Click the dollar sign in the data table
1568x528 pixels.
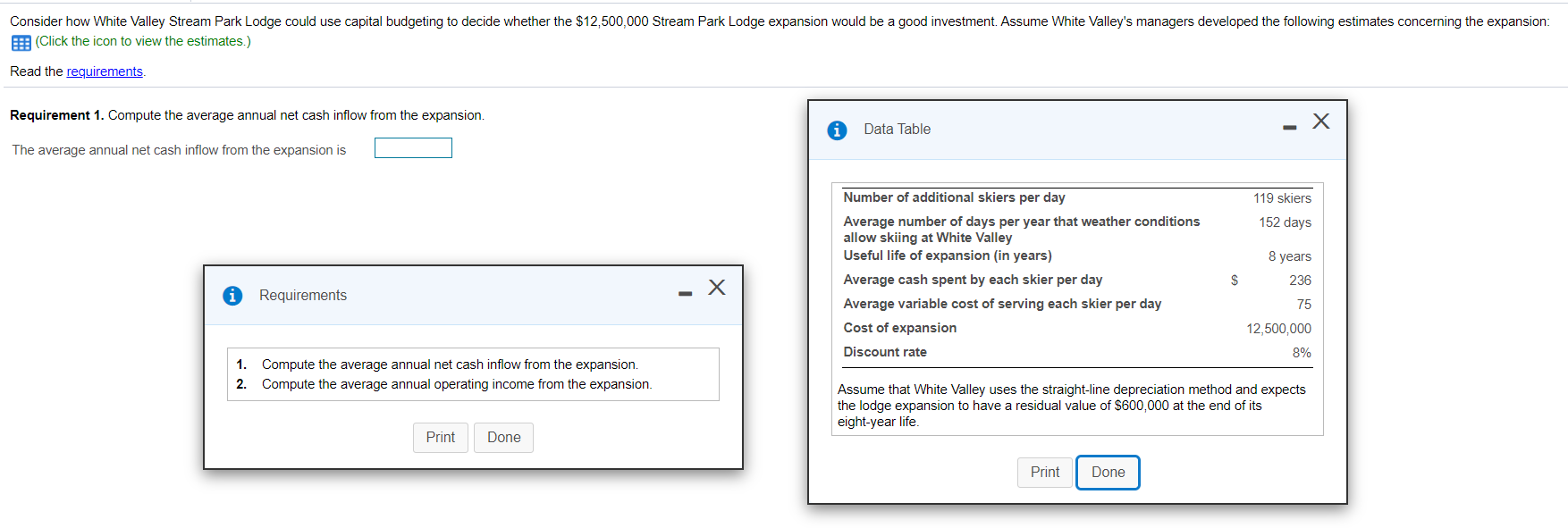point(1235,281)
